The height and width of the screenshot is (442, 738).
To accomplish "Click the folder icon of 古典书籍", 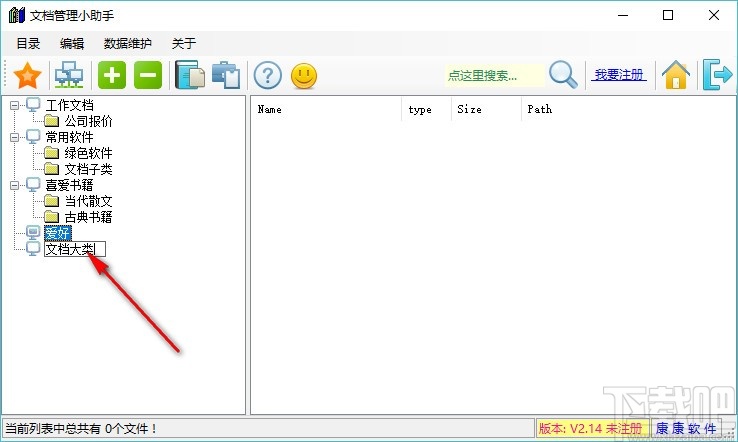I will pos(51,217).
